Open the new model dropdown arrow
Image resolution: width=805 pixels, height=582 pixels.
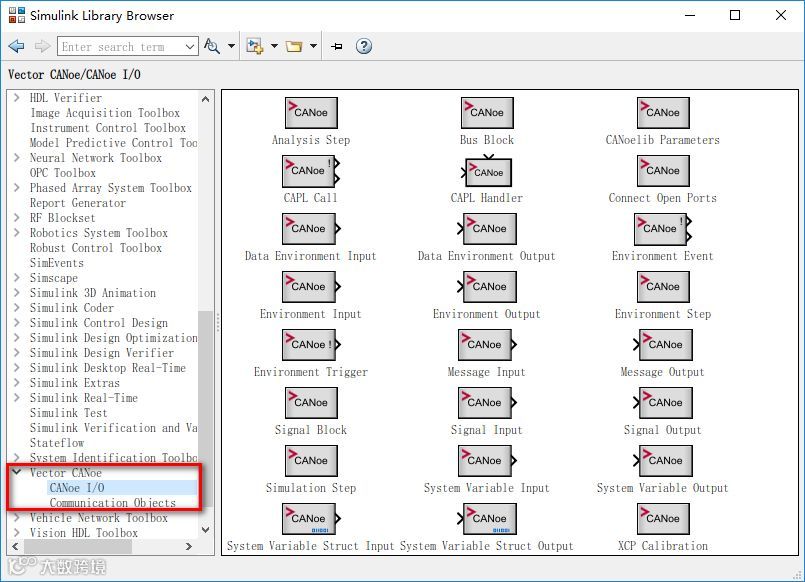274,46
